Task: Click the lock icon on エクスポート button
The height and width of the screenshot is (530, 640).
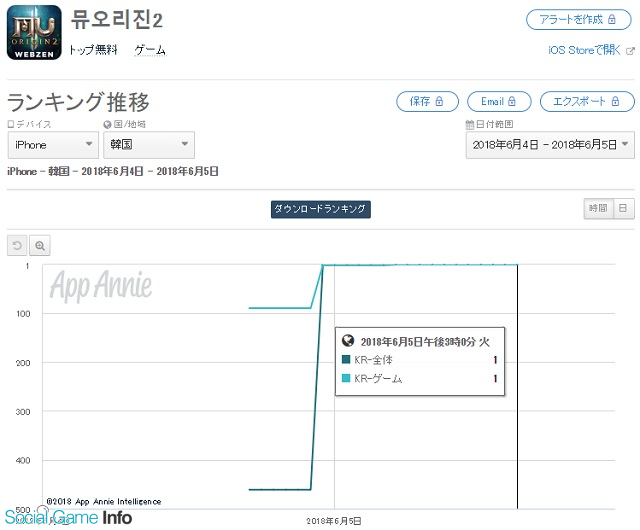Action: [x=615, y=101]
